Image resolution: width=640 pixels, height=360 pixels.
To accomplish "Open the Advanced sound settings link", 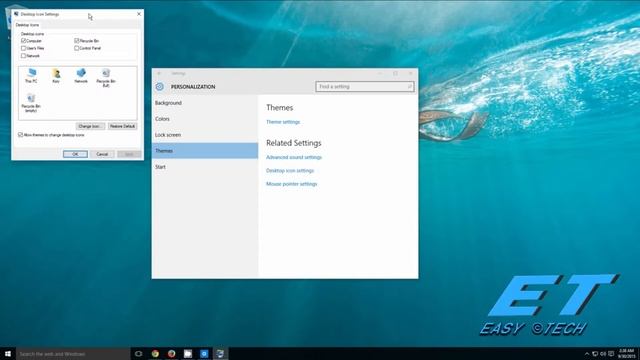I will click(x=294, y=157).
